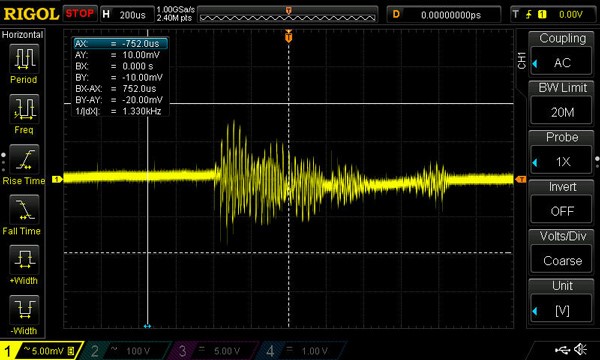Open the Unit [V] selector
This screenshot has height=360, width=600.
[x=562, y=311]
